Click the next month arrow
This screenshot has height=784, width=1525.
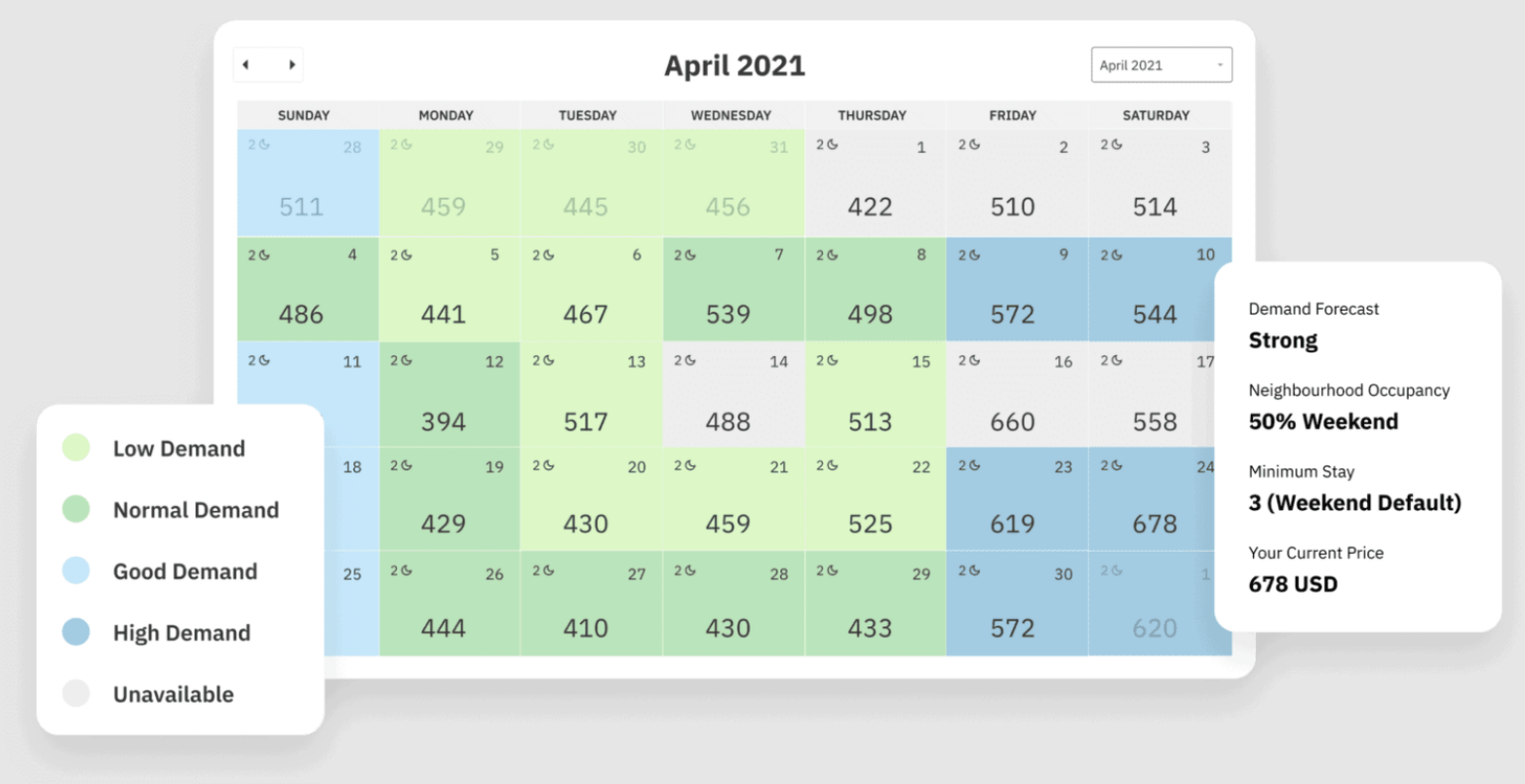(x=292, y=64)
